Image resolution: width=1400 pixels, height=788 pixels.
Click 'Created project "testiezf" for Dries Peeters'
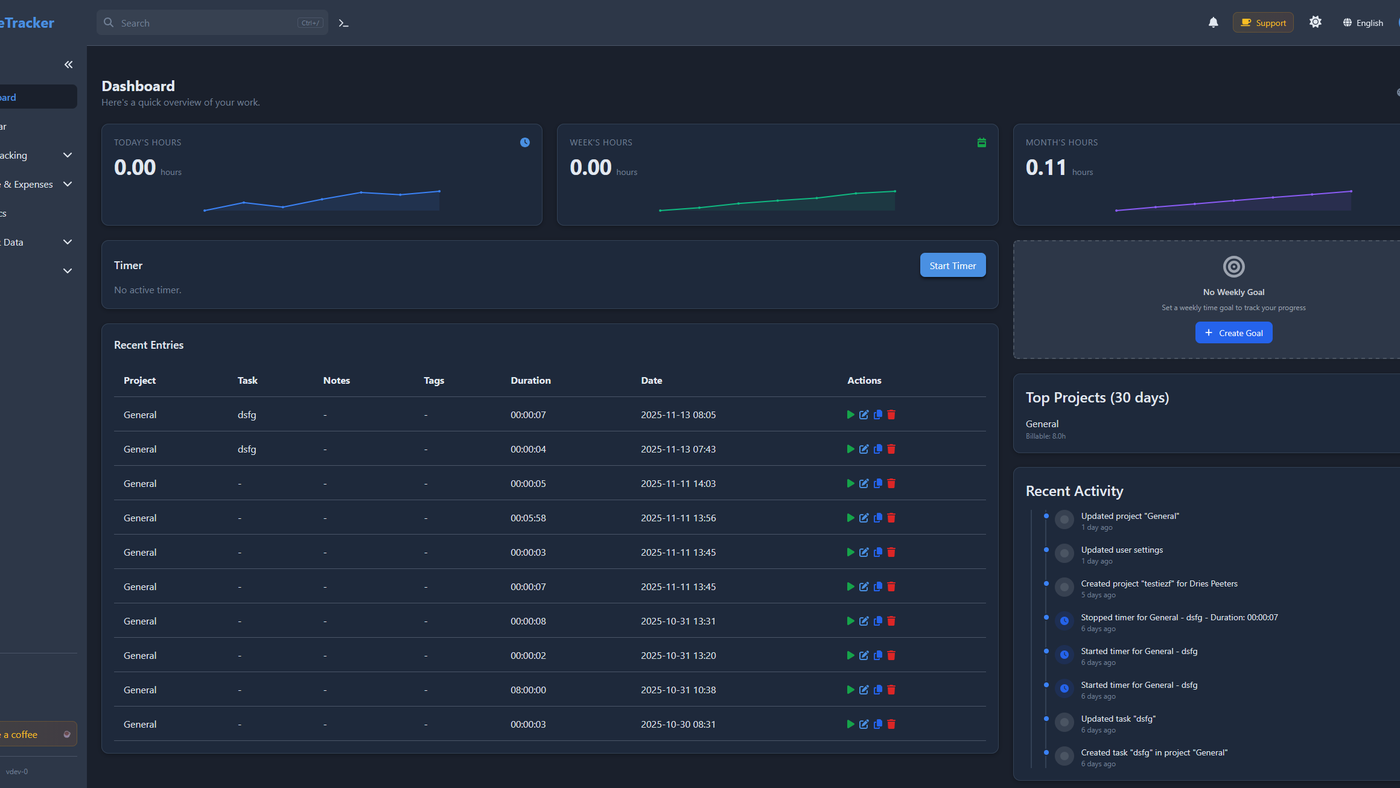1159,583
